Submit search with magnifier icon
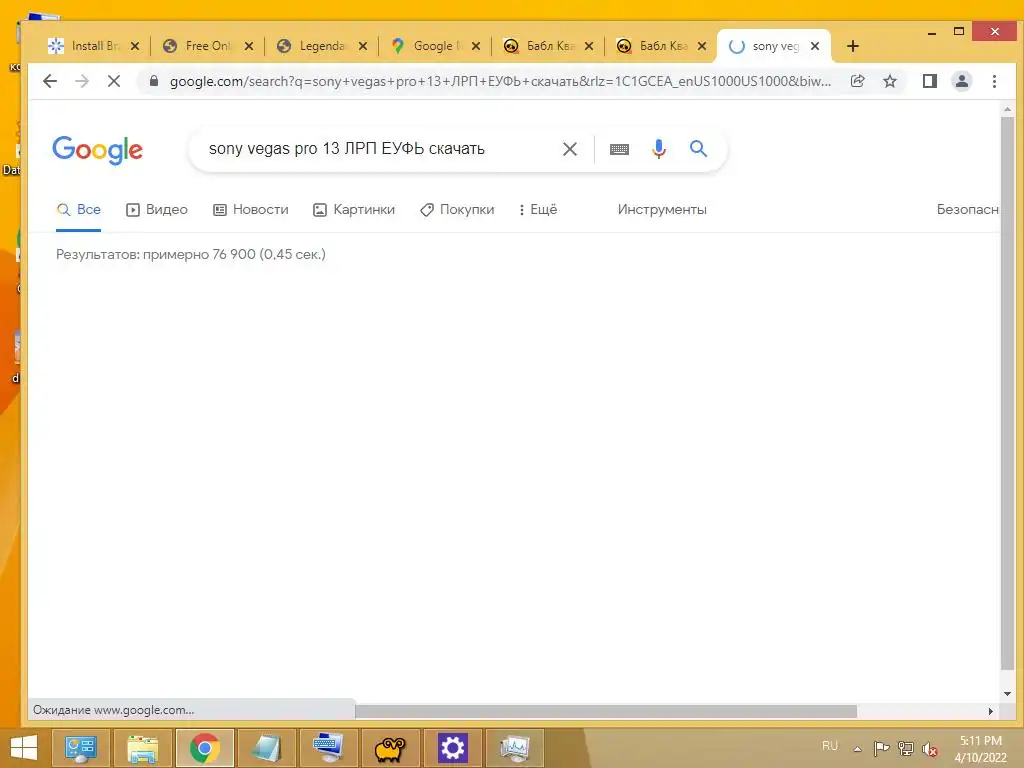The width and height of the screenshot is (1024, 768). [x=698, y=149]
